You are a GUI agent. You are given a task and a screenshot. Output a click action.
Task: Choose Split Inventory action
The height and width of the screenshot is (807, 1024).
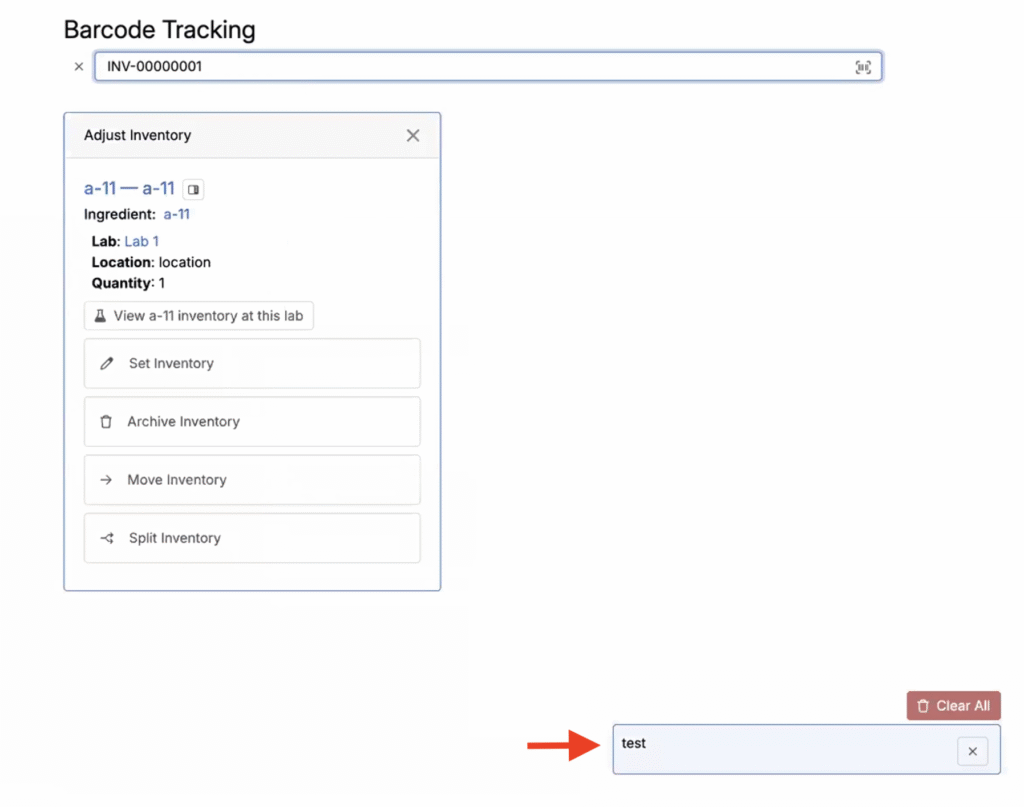tap(252, 538)
